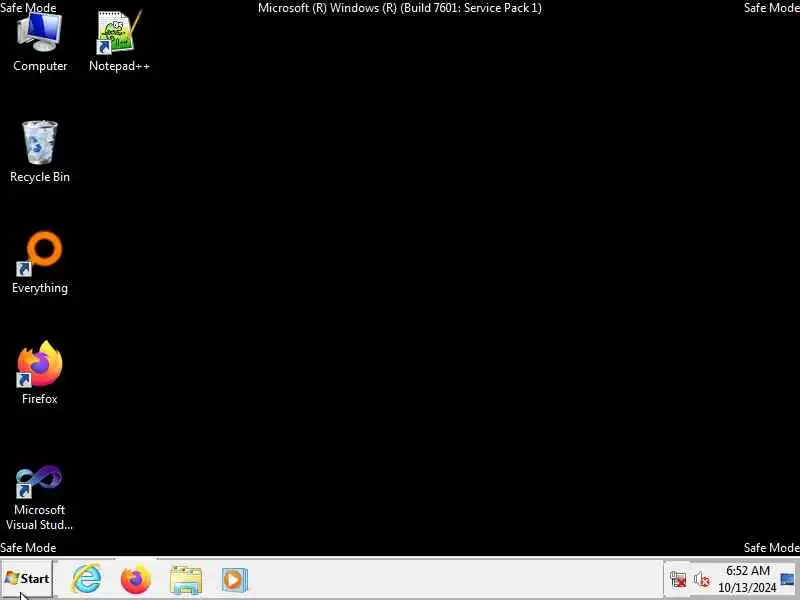Open Windows Explorer from the taskbar

[x=186, y=579]
